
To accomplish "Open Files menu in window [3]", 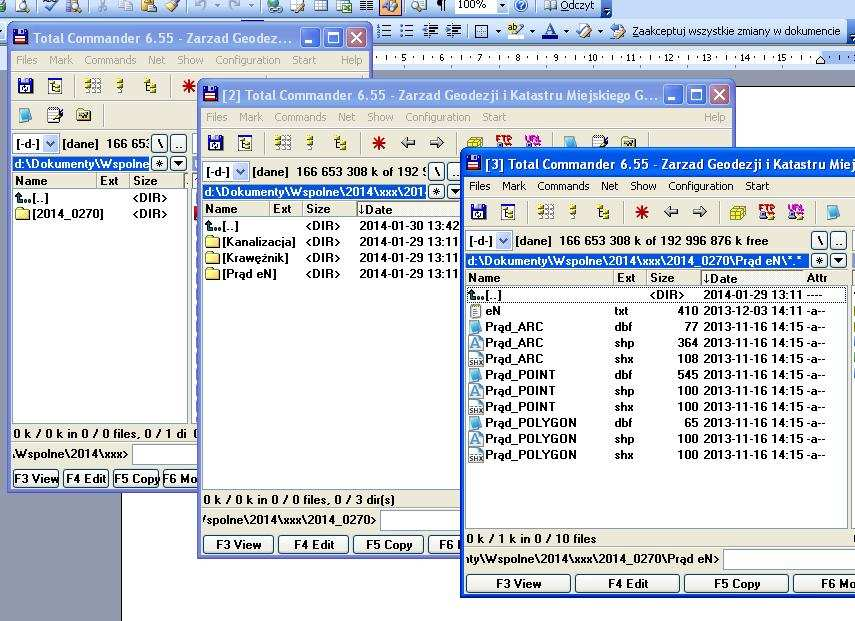I will 479,186.
